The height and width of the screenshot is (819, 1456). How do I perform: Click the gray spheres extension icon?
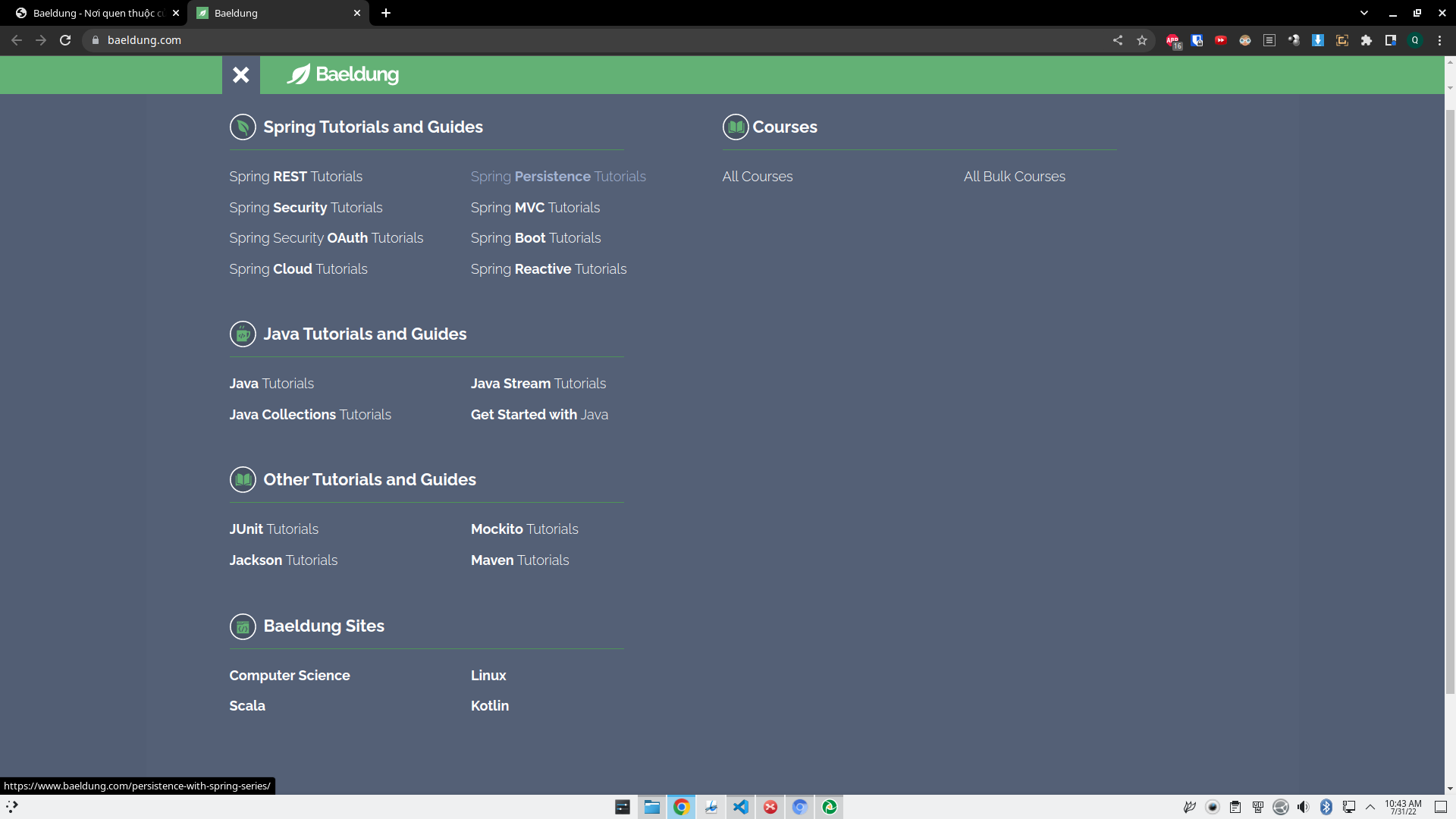coord(1294,40)
